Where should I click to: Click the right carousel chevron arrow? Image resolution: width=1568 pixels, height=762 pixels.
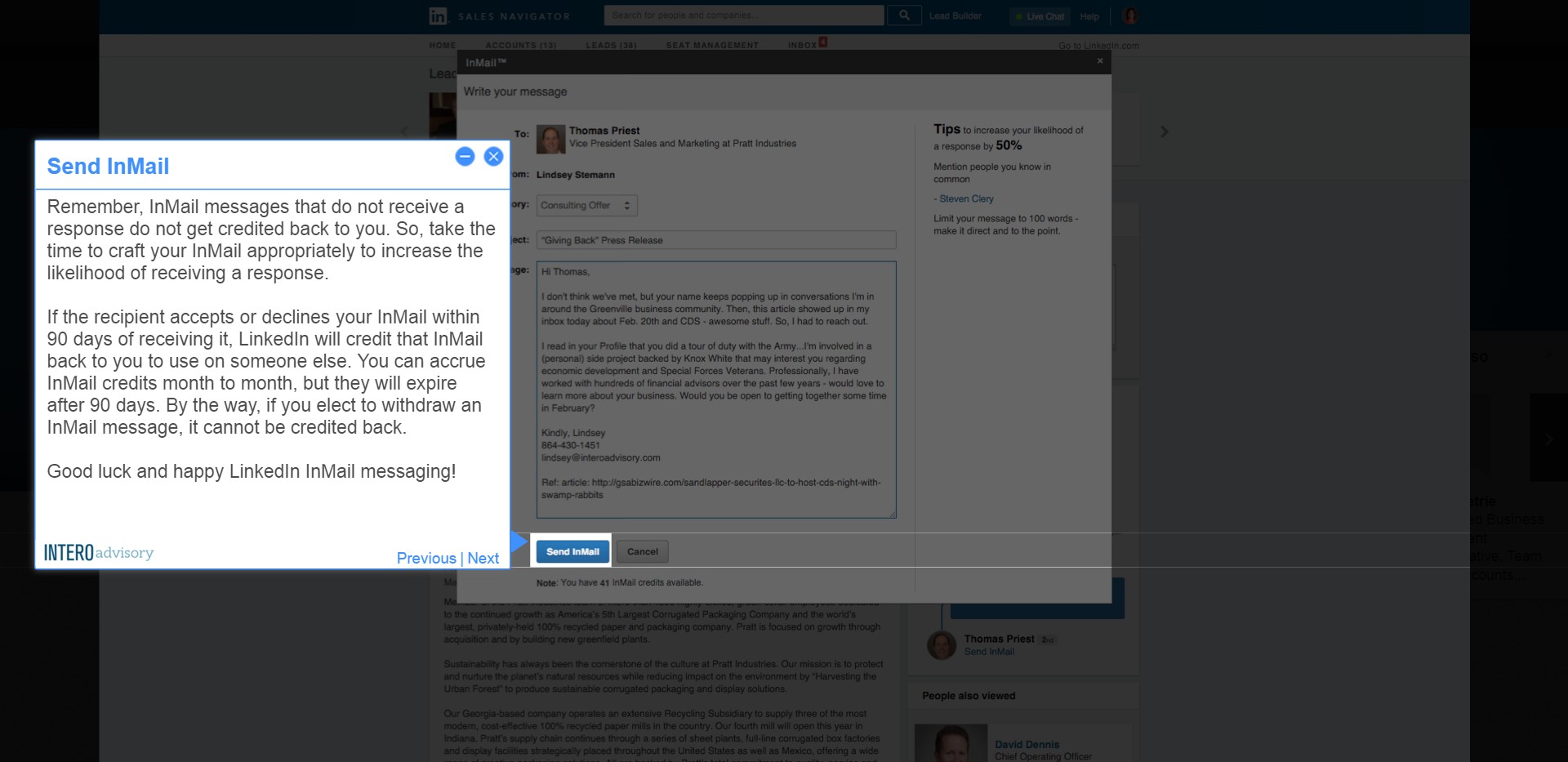tap(1165, 131)
